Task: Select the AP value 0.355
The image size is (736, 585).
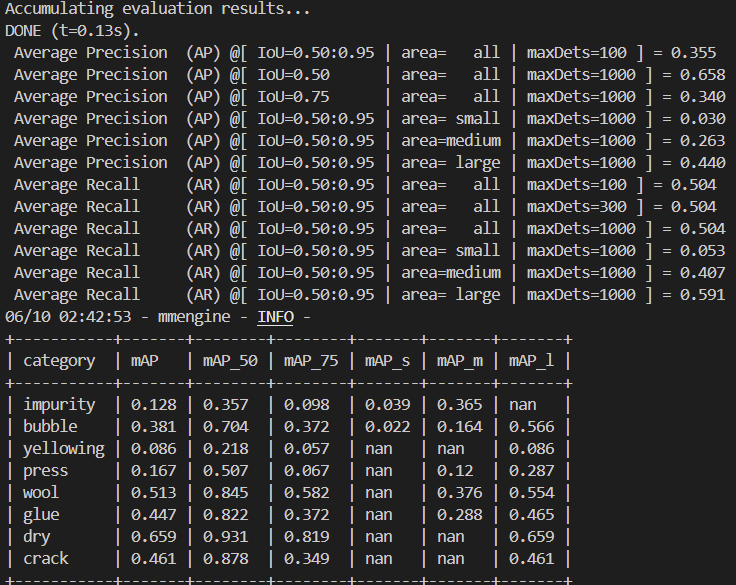Action: 693,53
